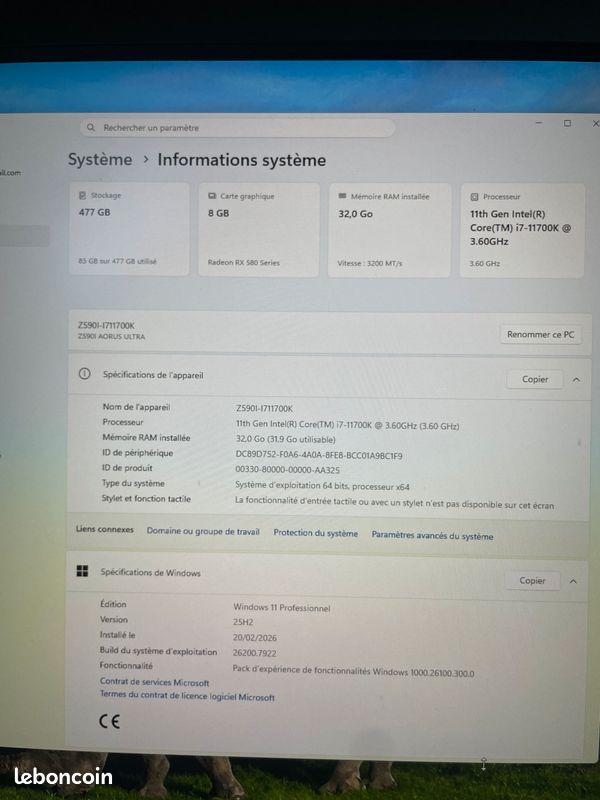Collapse the Spécifications de Windows section
Screen dimensions: 600x800
[573, 581]
